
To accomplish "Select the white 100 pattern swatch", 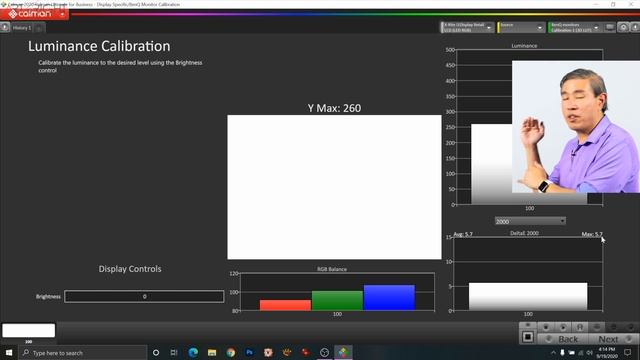I will (29, 330).
